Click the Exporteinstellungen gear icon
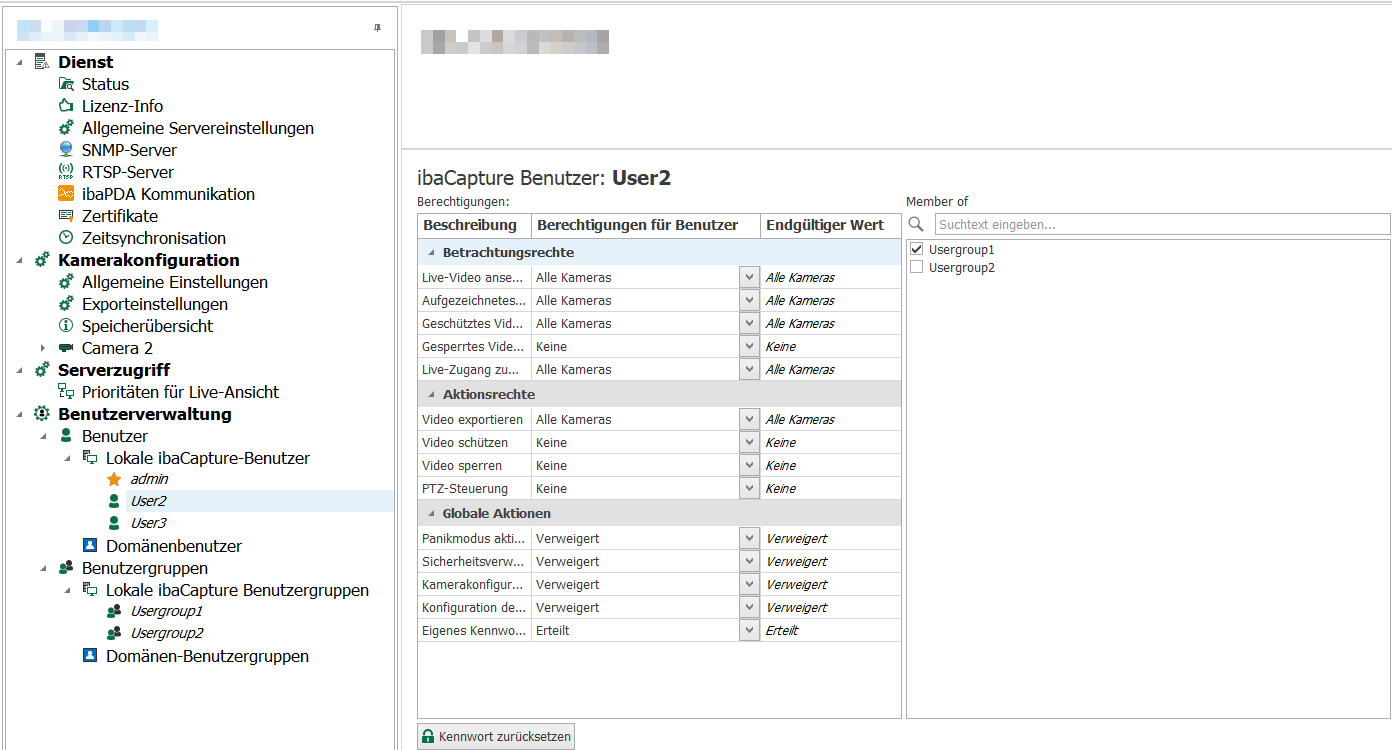Image resolution: width=1392 pixels, height=750 pixels. pyautogui.click(x=66, y=304)
